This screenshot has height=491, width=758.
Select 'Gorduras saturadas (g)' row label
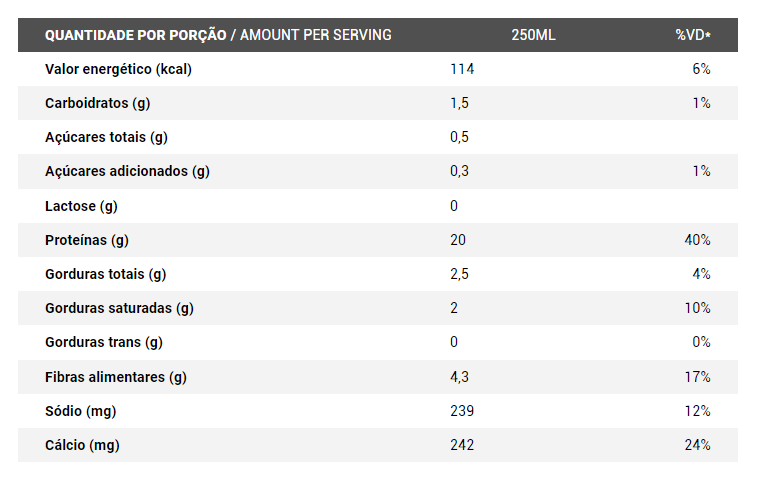pyautogui.click(x=119, y=308)
